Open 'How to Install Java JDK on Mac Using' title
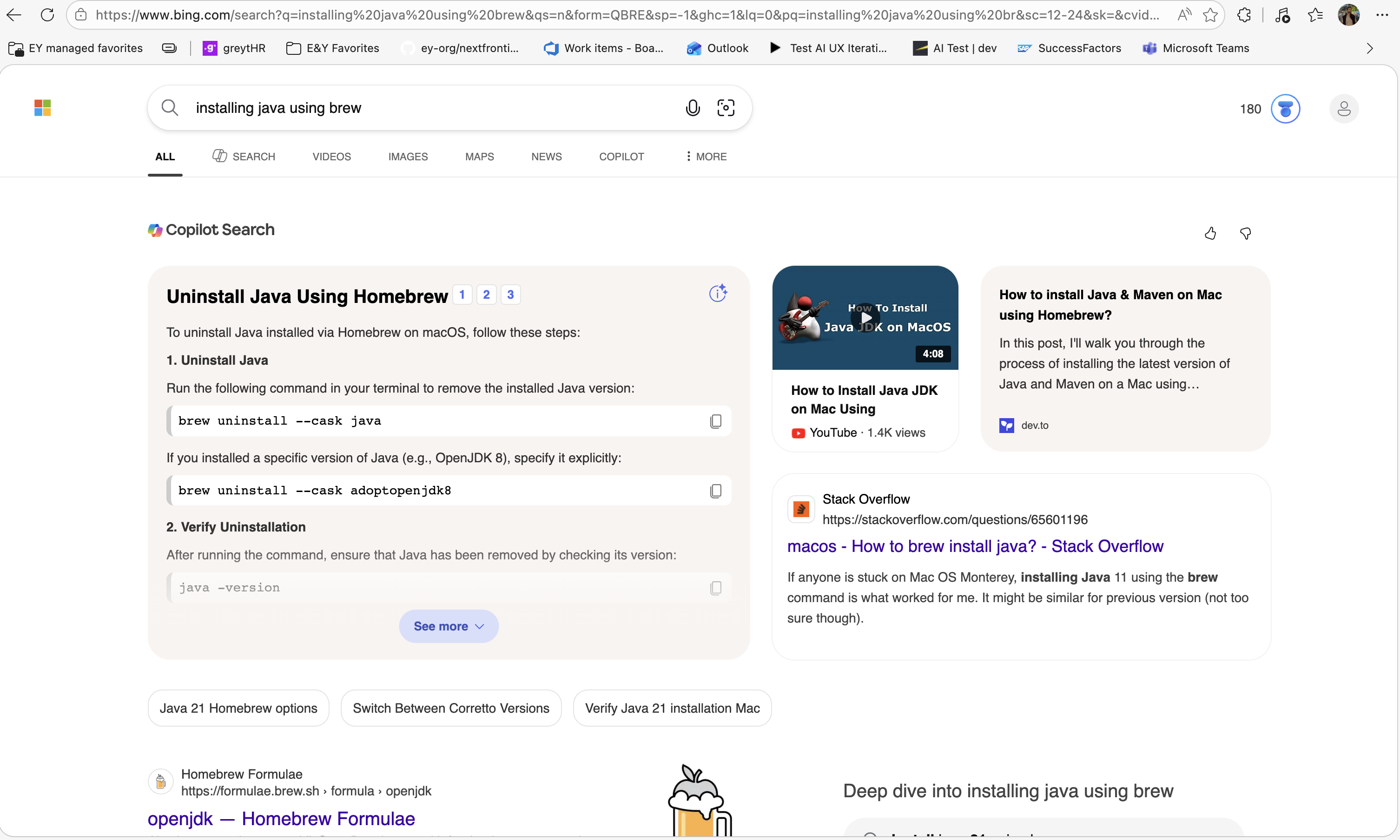The image size is (1400, 840). pos(864,400)
